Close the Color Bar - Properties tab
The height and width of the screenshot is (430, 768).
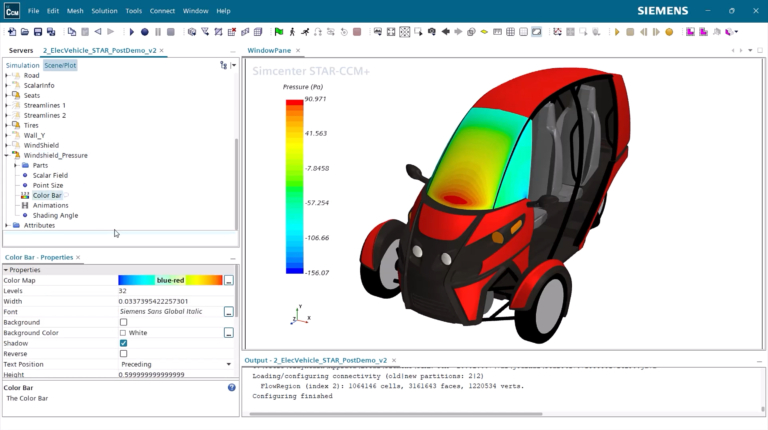78,258
